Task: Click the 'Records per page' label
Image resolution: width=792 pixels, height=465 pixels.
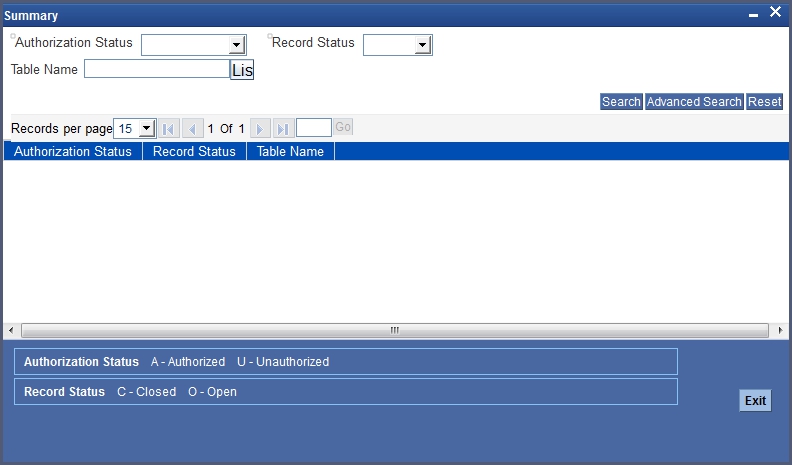Action: click(62, 129)
